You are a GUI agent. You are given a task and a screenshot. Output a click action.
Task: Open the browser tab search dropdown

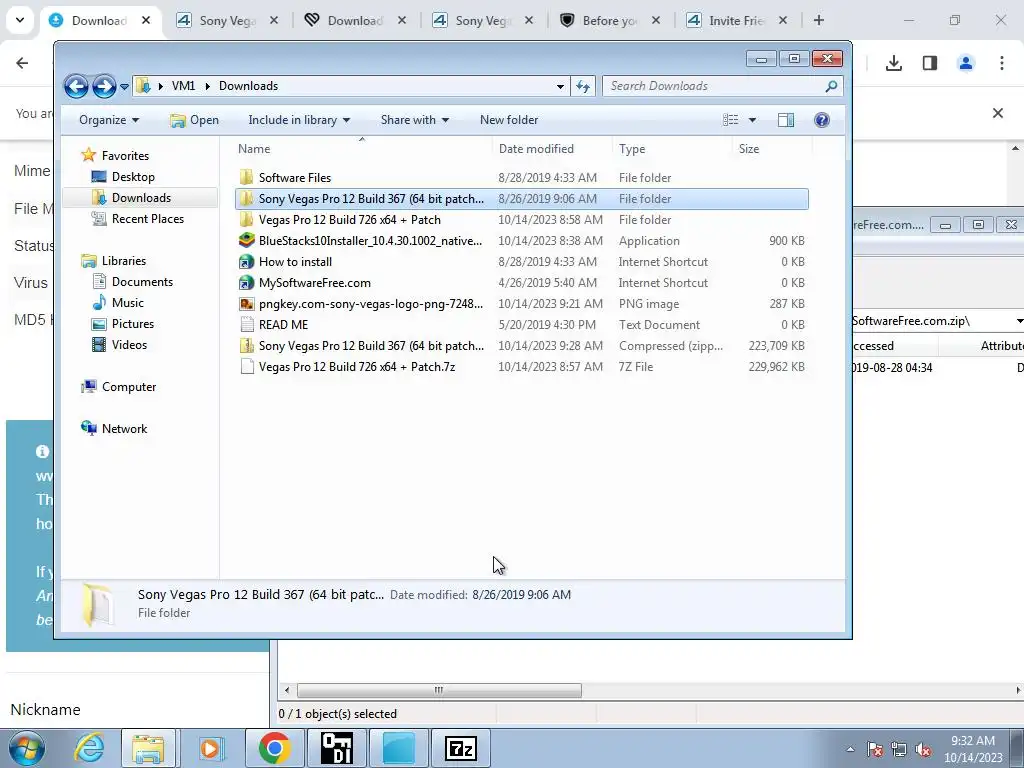click(x=20, y=20)
